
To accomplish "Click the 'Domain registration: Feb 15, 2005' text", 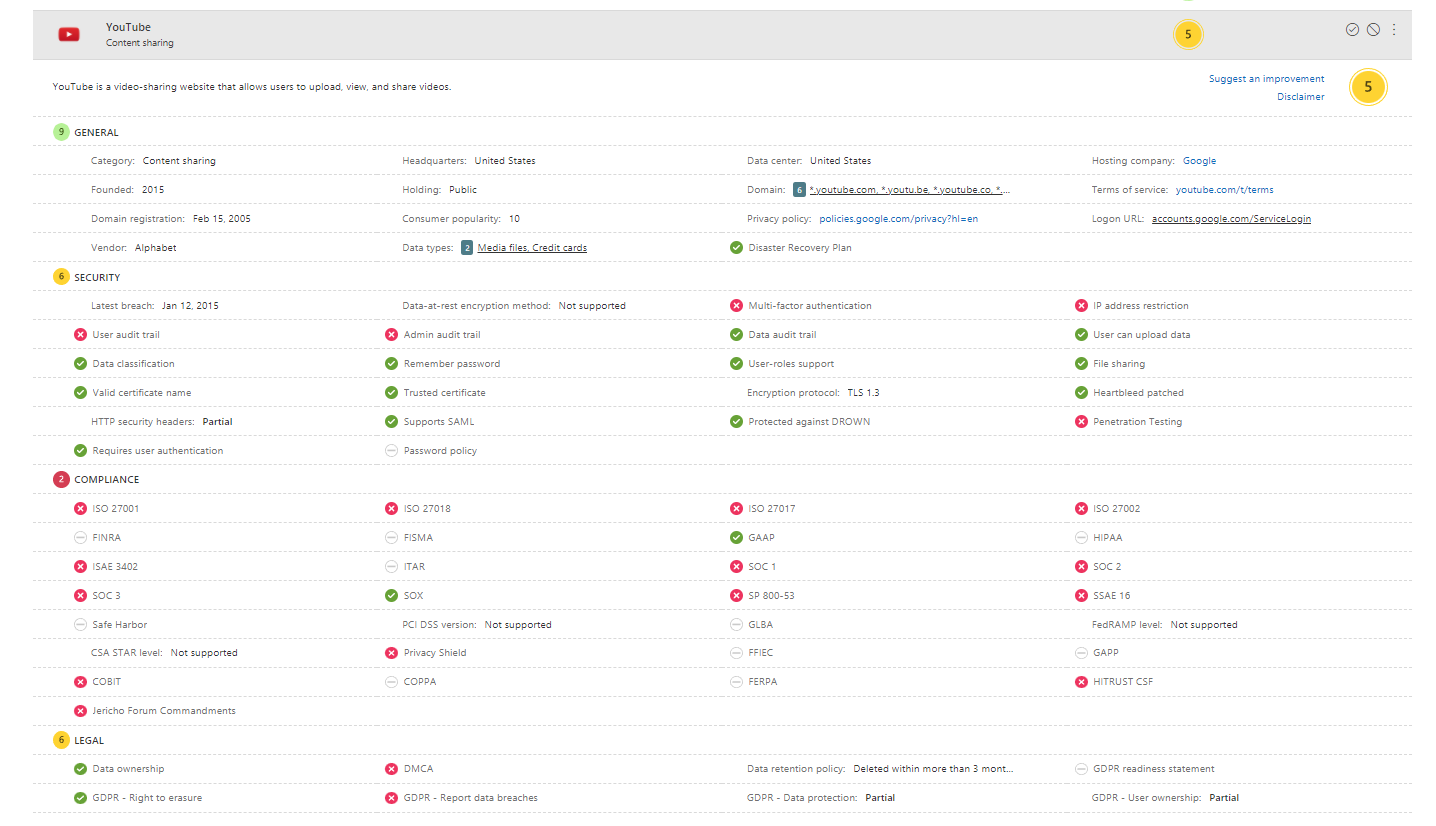I will tap(171, 219).
